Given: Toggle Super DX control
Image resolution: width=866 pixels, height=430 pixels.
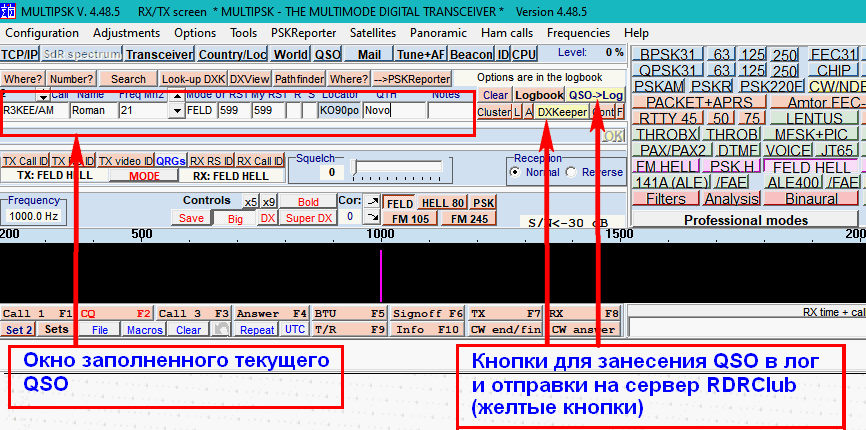Looking at the screenshot, I should [x=308, y=218].
